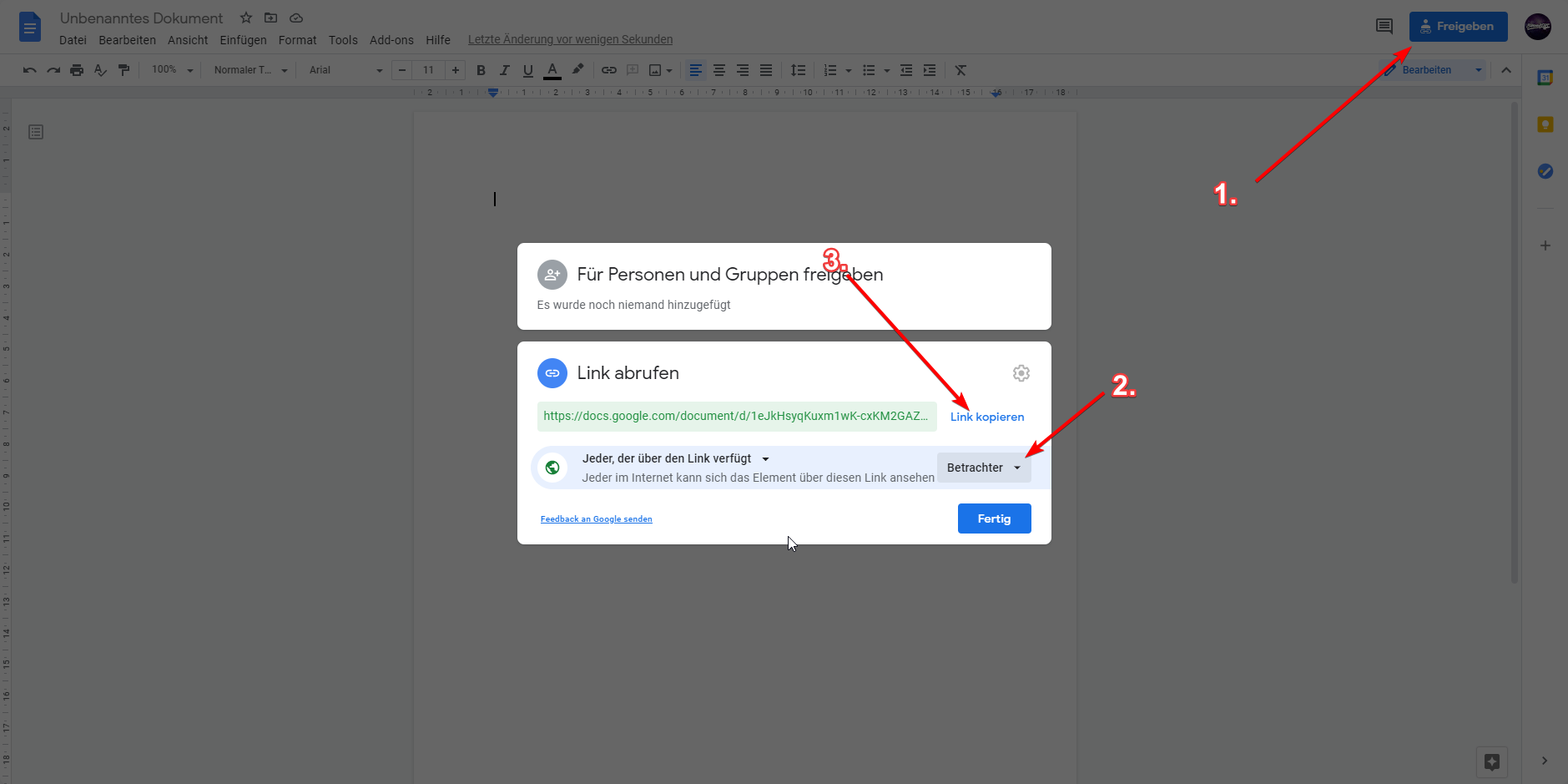Click the print icon in toolbar
This screenshot has width=1568, height=784.
click(x=77, y=70)
